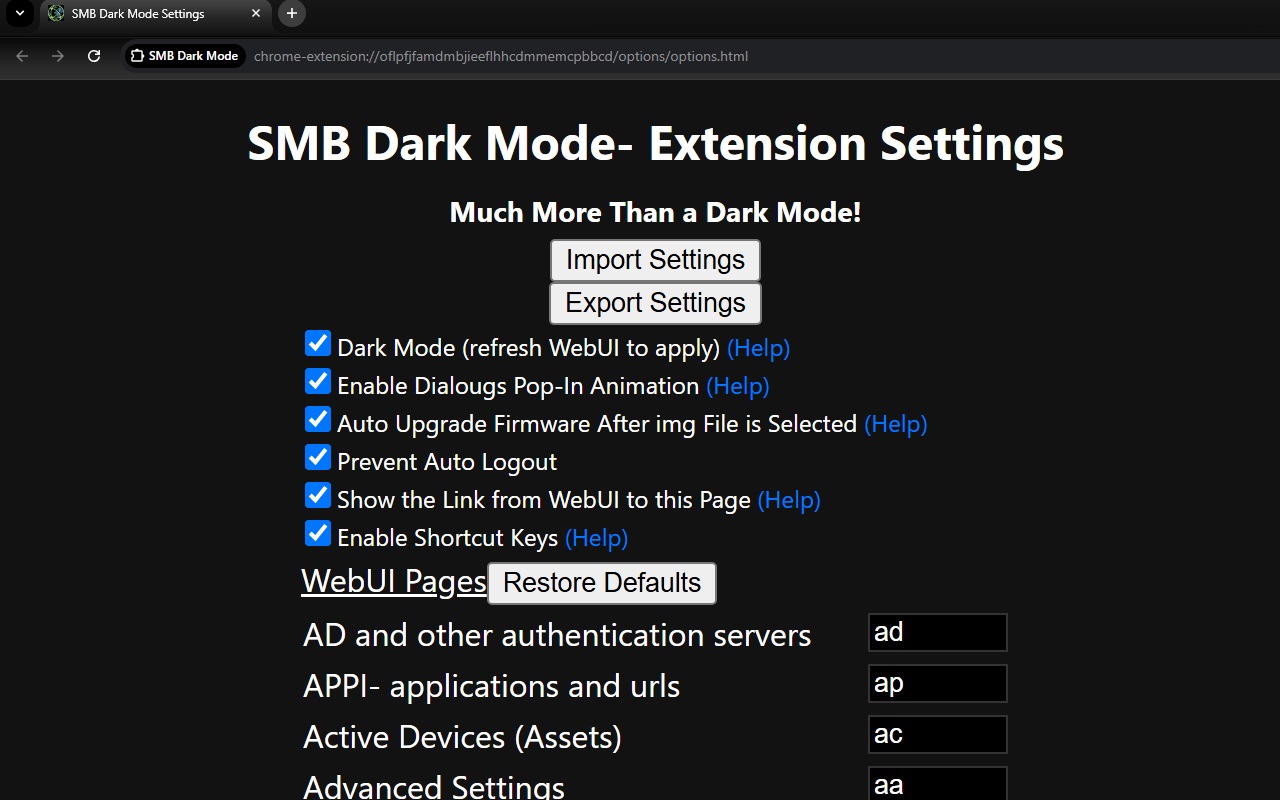
Task: Click the SMB Dark Mode extension chip
Action: [x=185, y=56]
